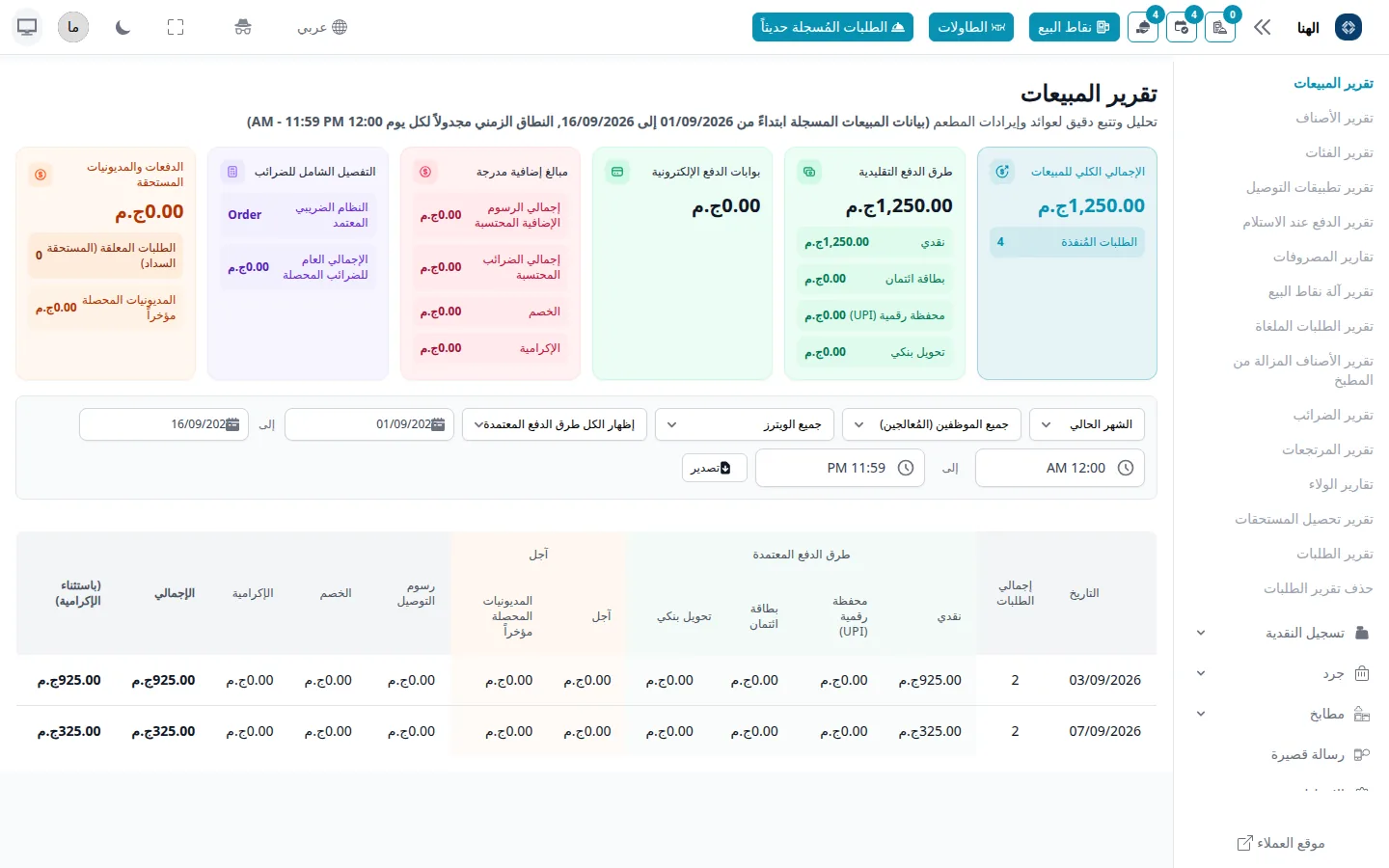The height and width of the screenshot is (868, 1389).
Task: Click the waiter bell notification icon with badge 4
Action: pos(1143,27)
